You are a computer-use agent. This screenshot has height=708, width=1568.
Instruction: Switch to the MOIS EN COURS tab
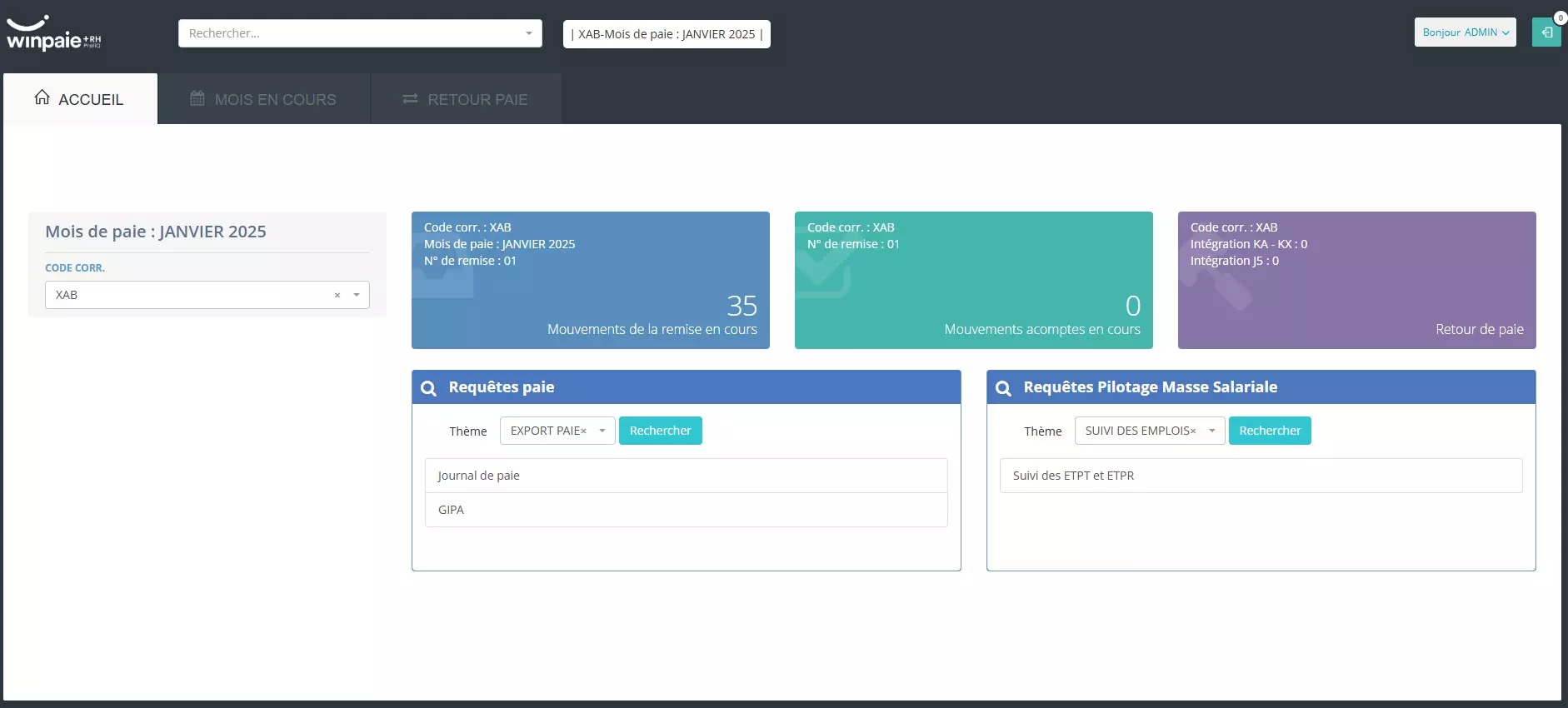coord(264,99)
